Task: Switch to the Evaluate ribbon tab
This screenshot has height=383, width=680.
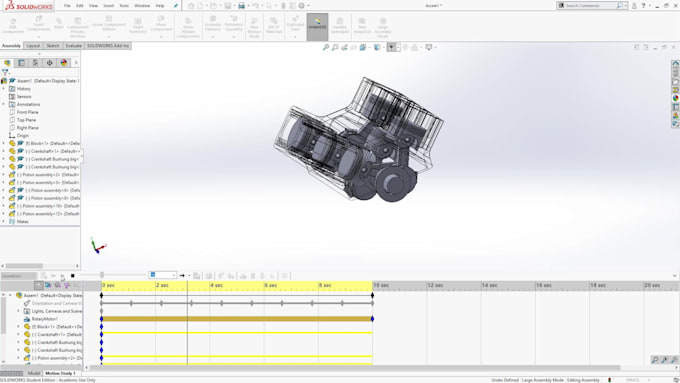Action: pos(73,46)
